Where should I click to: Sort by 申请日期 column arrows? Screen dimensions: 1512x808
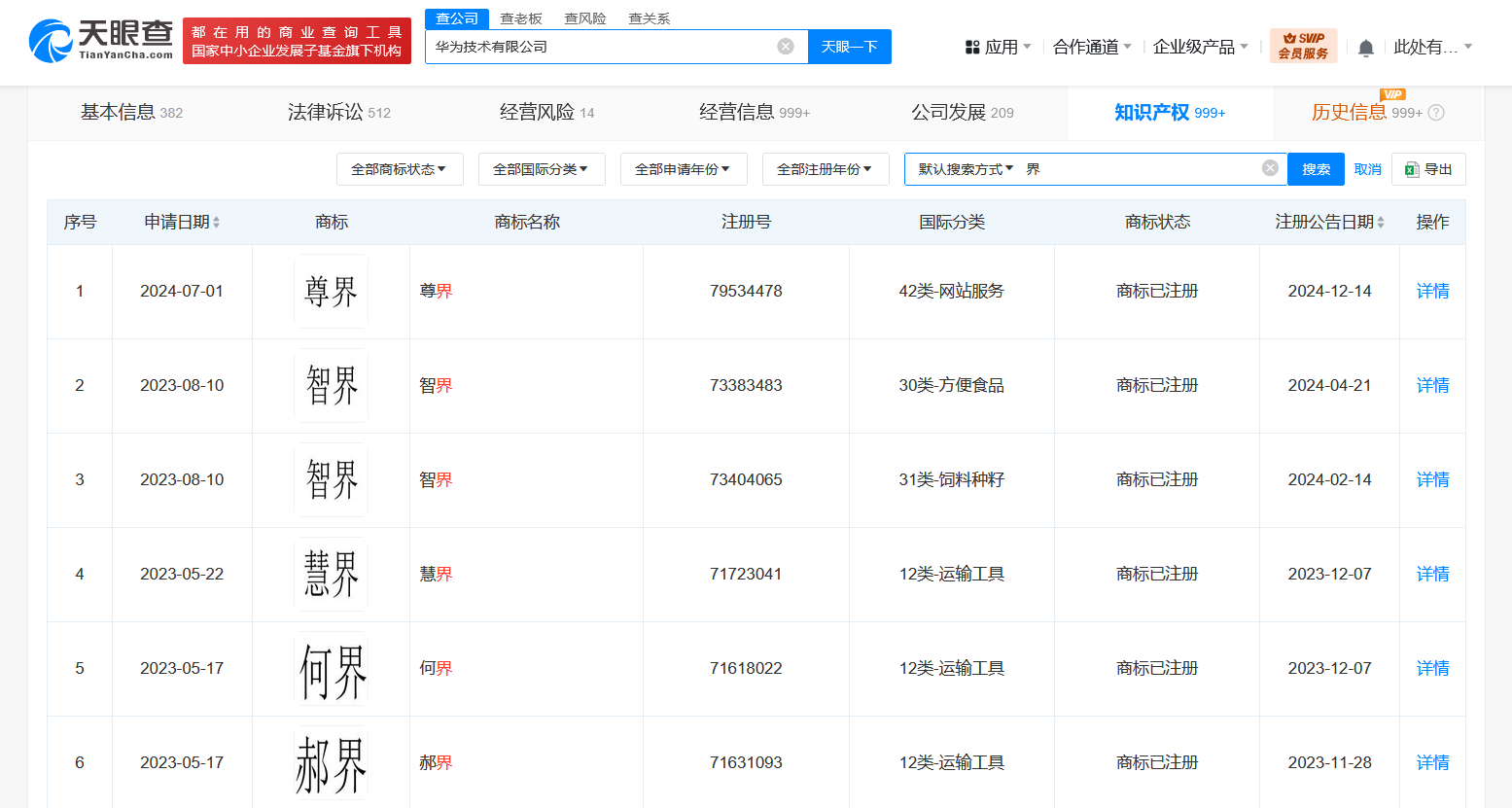pos(216,223)
